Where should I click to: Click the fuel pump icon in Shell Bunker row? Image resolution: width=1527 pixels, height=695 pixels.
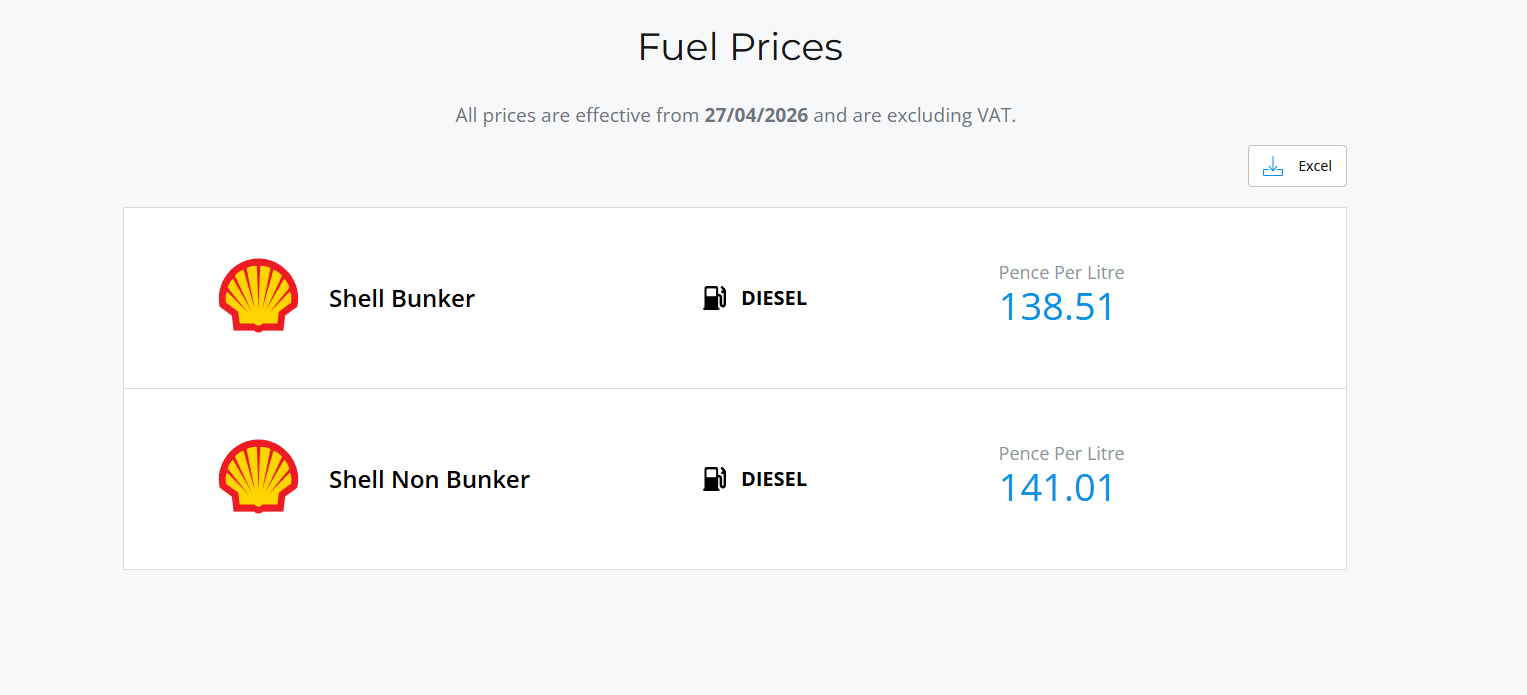714,298
